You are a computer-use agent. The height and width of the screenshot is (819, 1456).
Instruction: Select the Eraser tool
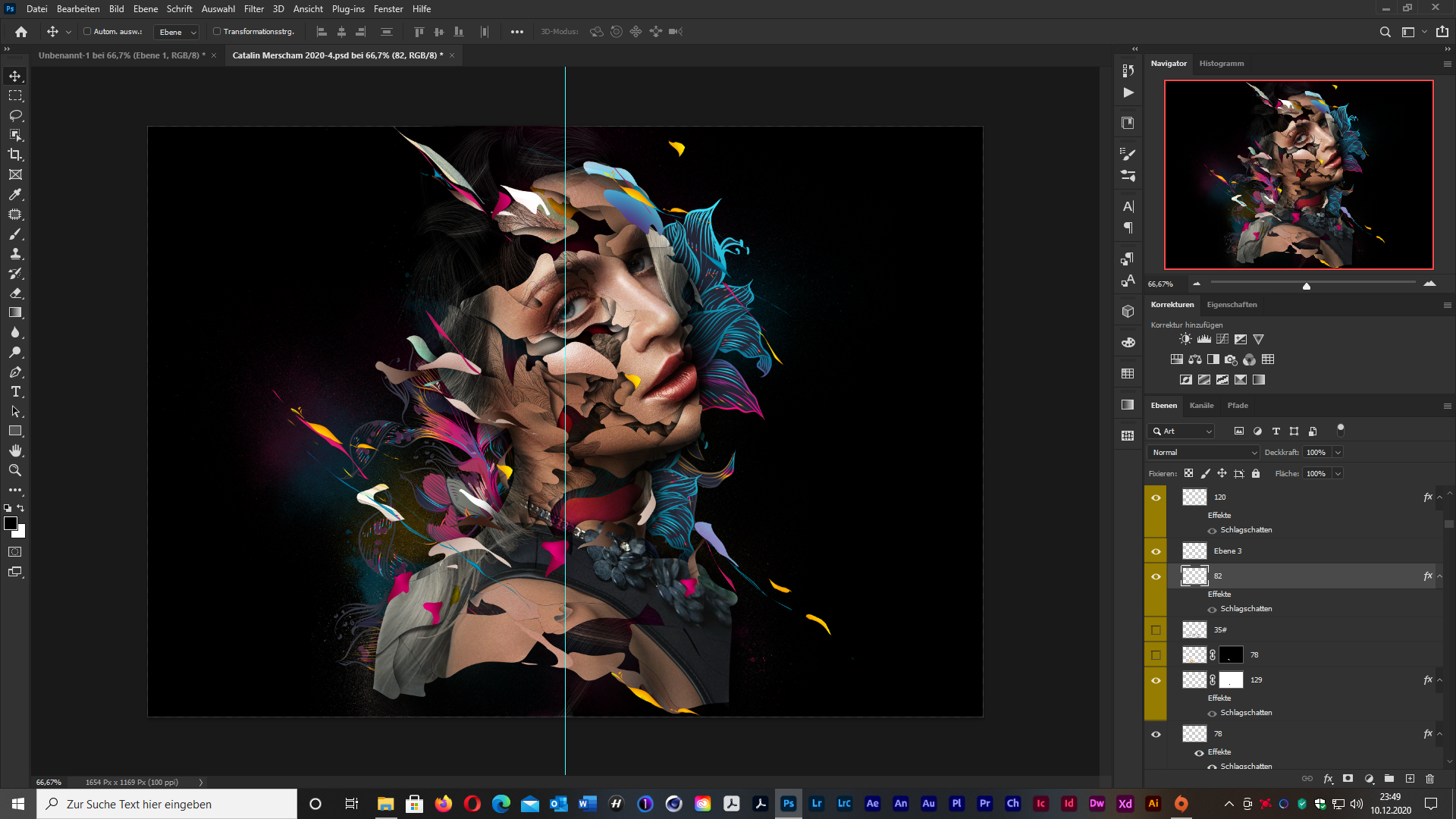(x=15, y=293)
